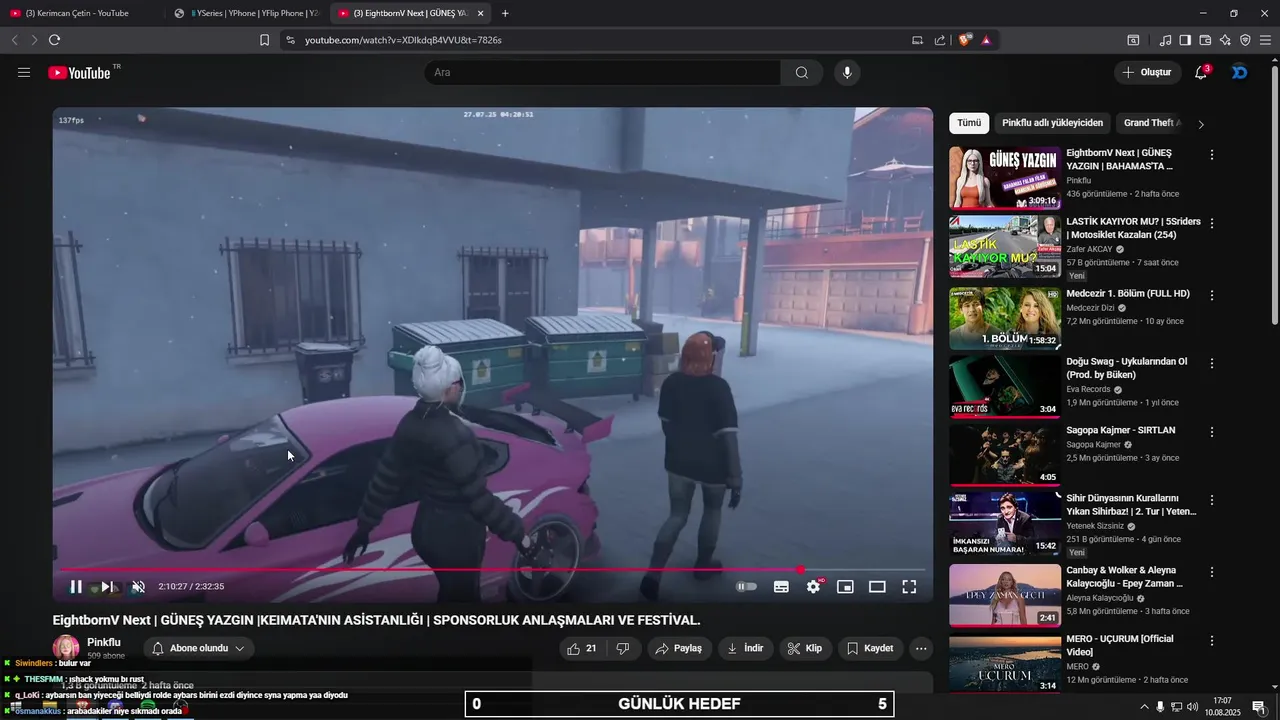Image resolution: width=1280 pixels, height=720 pixels.
Task: Open options for LASTİK KAYIYOR MU video
Action: tap(1212, 223)
